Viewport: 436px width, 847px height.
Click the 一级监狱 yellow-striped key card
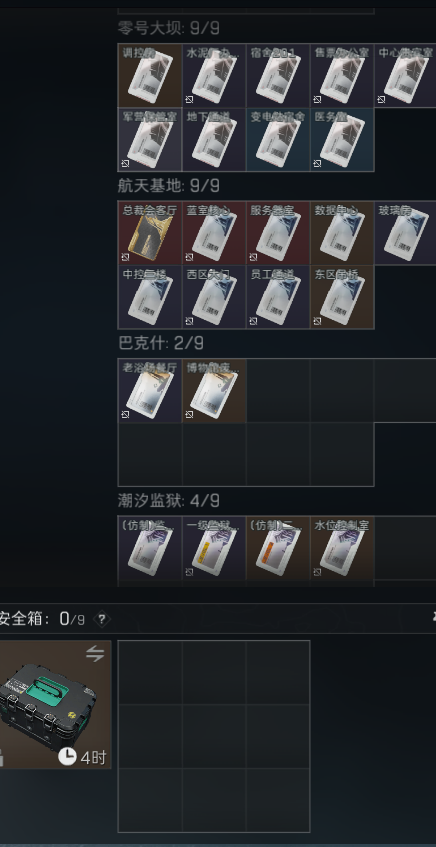click(214, 548)
